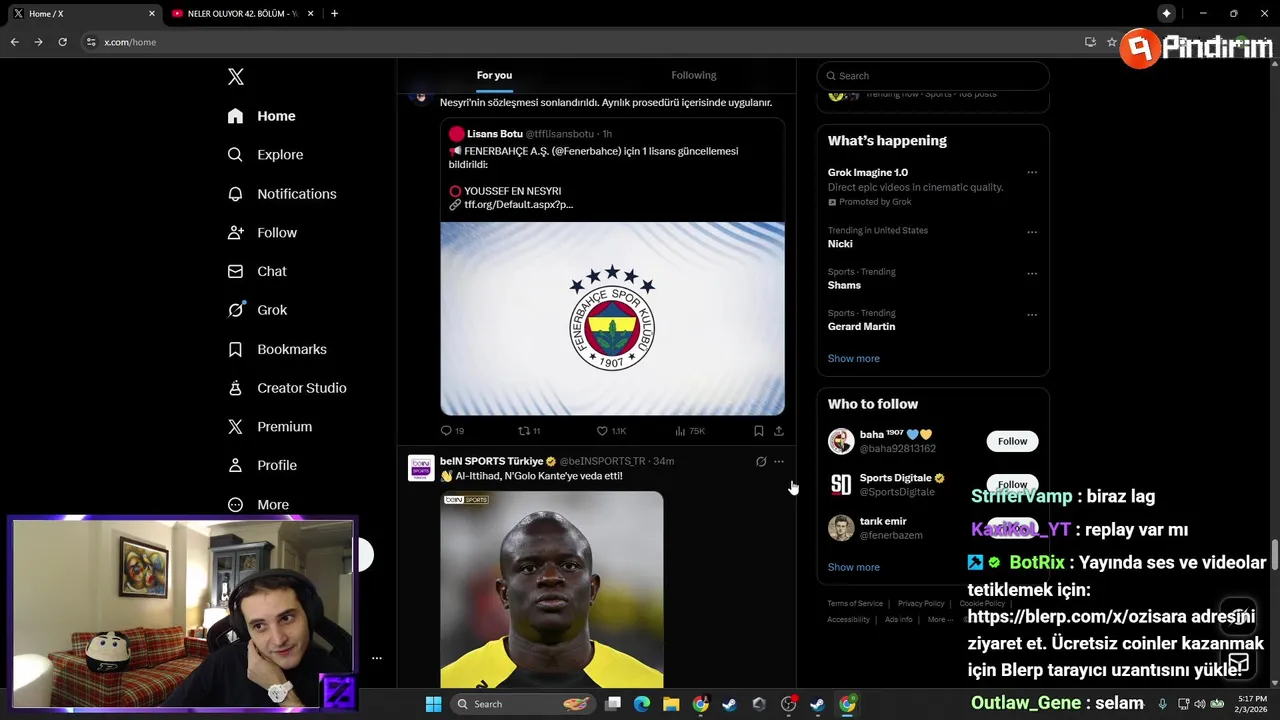Open the Fenerbahçe crest image
1280x720 pixels.
pyautogui.click(x=612, y=318)
